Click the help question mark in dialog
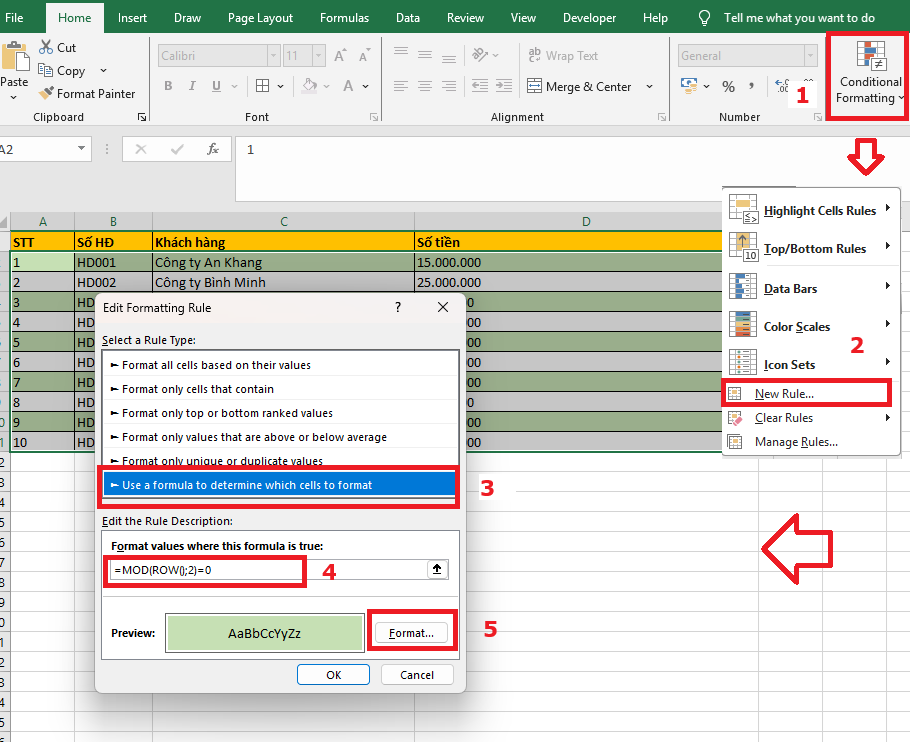 (x=397, y=308)
